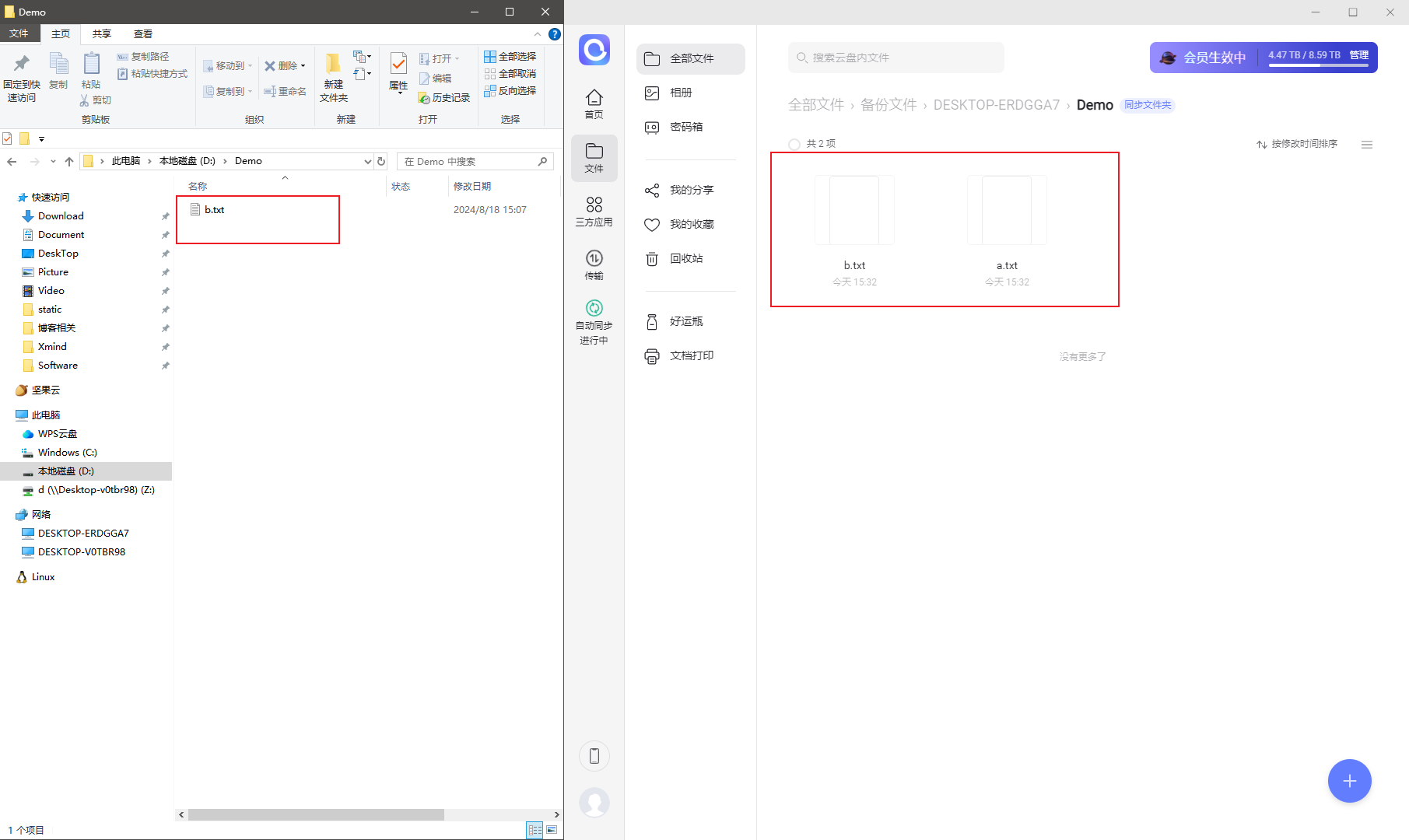This screenshot has width=1409, height=840.
Task: Click the storage usage progress bar
Action: coord(1319,65)
